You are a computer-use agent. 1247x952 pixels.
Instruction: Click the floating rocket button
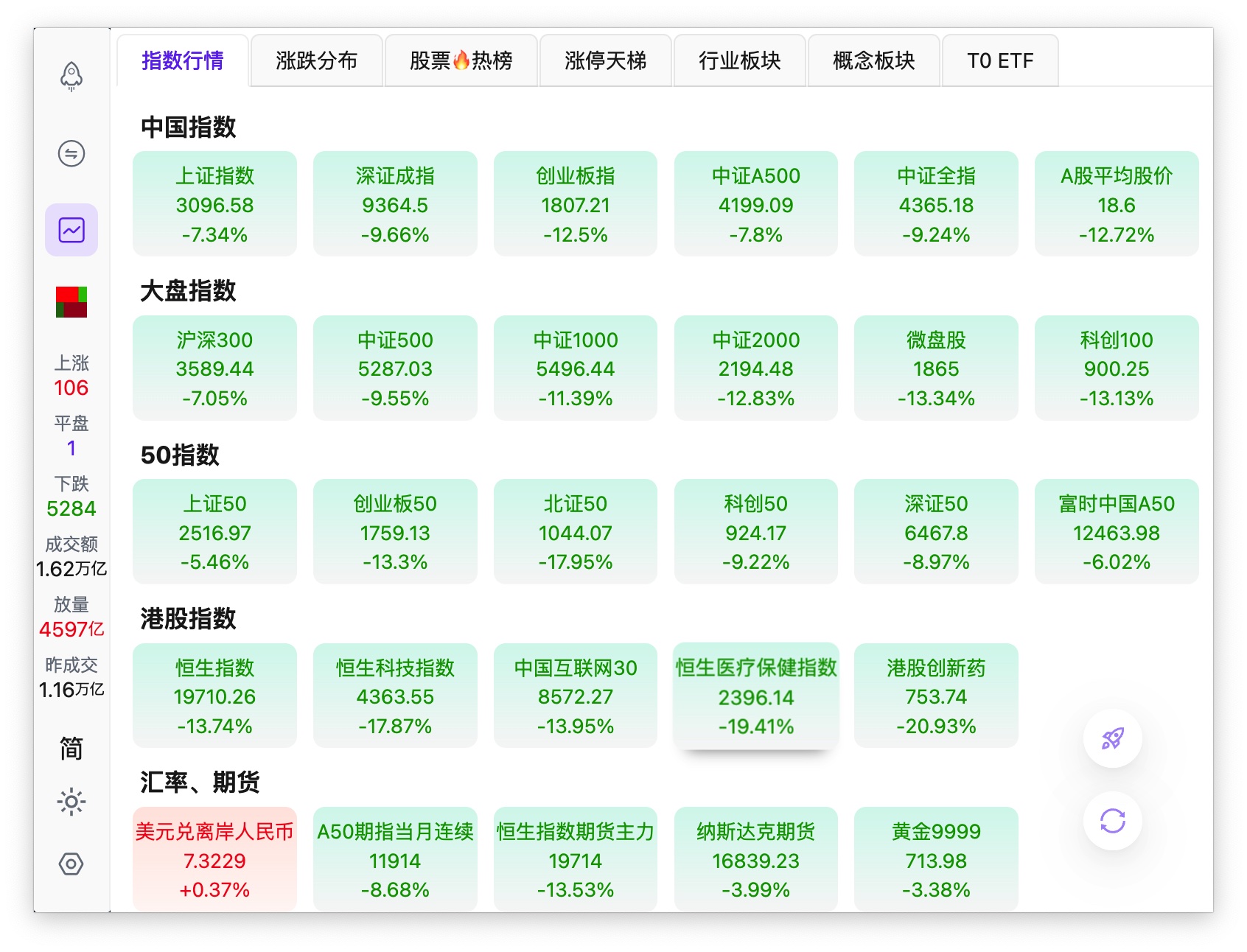pyautogui.click(x=1113, y=738)
